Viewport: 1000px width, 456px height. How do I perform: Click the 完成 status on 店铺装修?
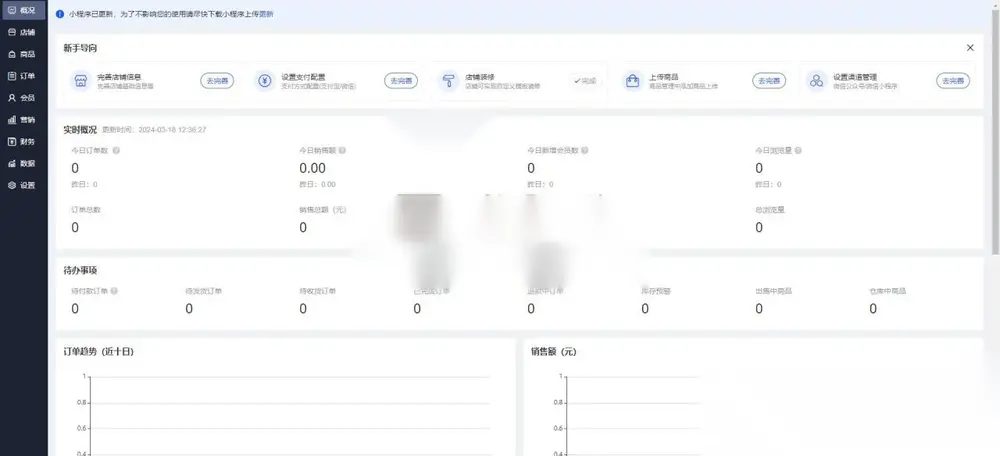[584, 81]
